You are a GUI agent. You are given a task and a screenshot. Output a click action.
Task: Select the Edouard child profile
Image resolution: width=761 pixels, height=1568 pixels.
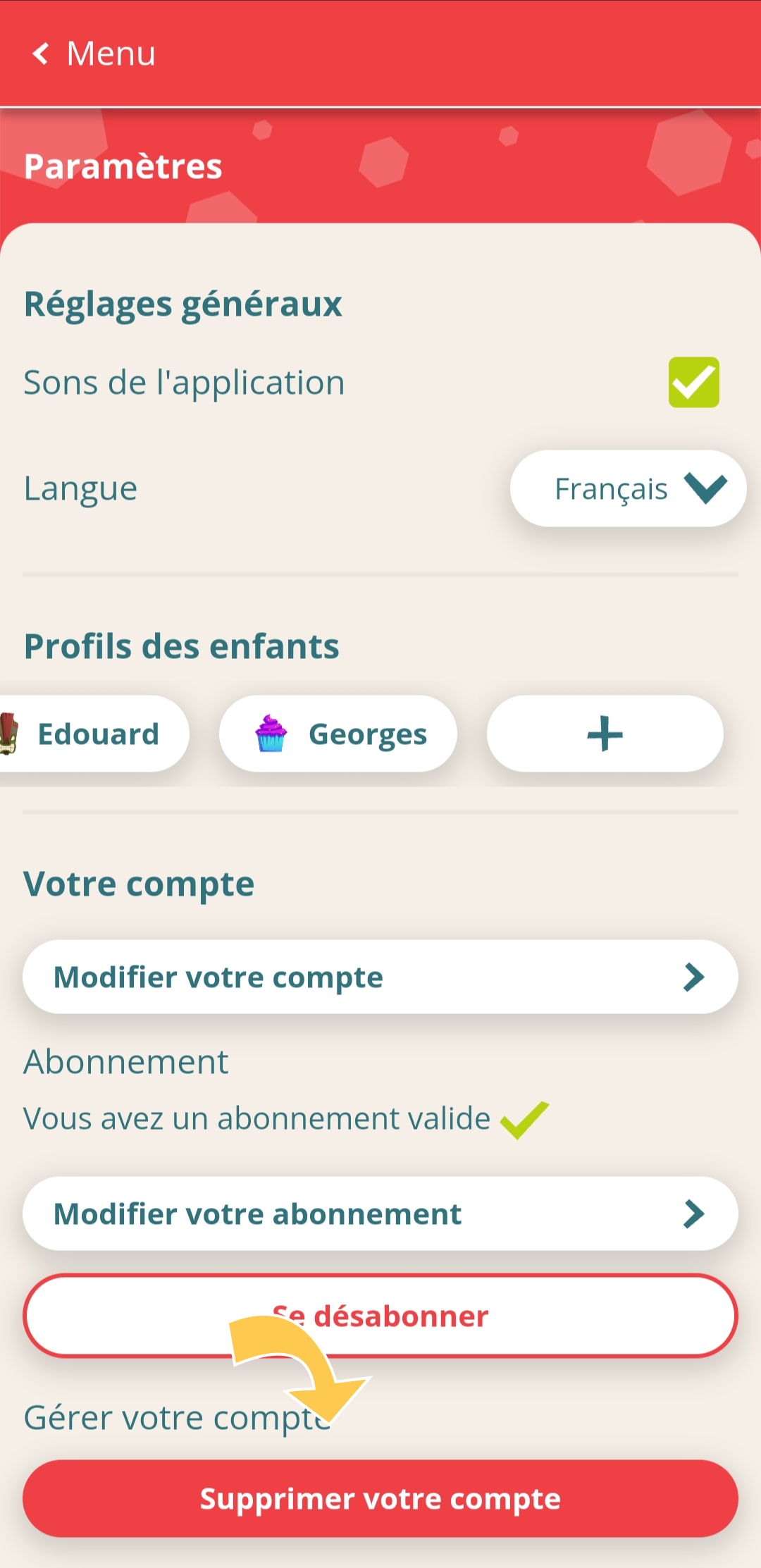point(94,734)
